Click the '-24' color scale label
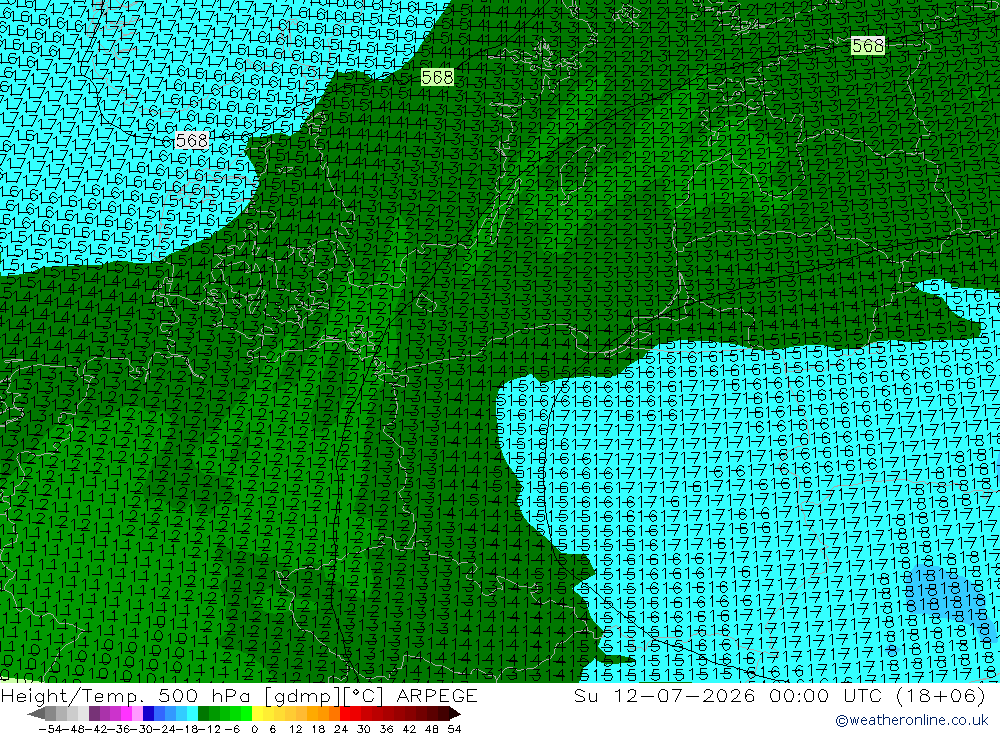This screenshot has height=733, width=1000. click(x=163, y=729)
